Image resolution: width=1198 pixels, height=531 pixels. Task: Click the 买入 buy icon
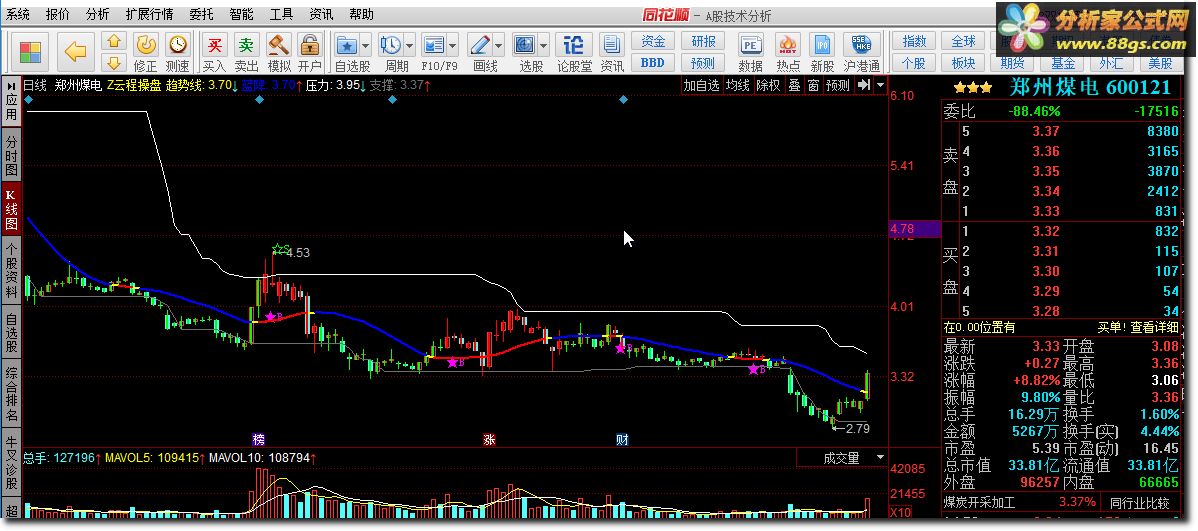pyautogui.click(x=215, y=53)
